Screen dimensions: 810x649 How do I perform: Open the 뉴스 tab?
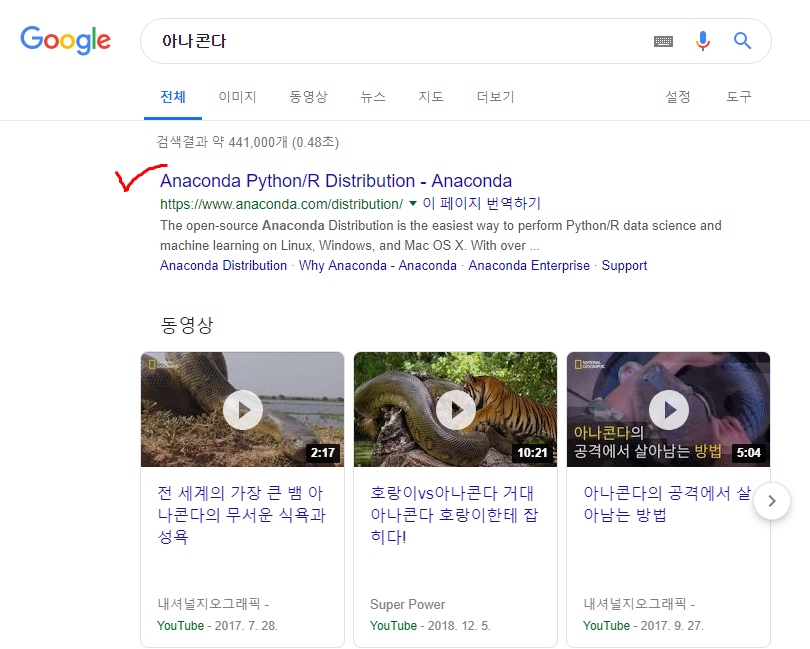tap(372, 97)
